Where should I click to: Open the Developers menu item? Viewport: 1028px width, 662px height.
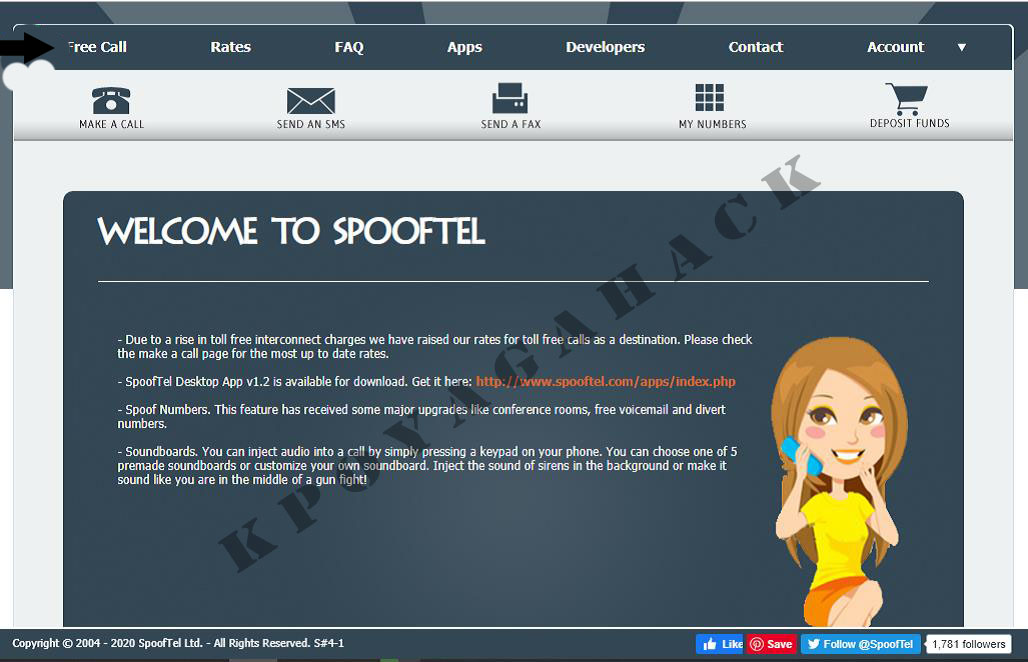tap(605, 47)
